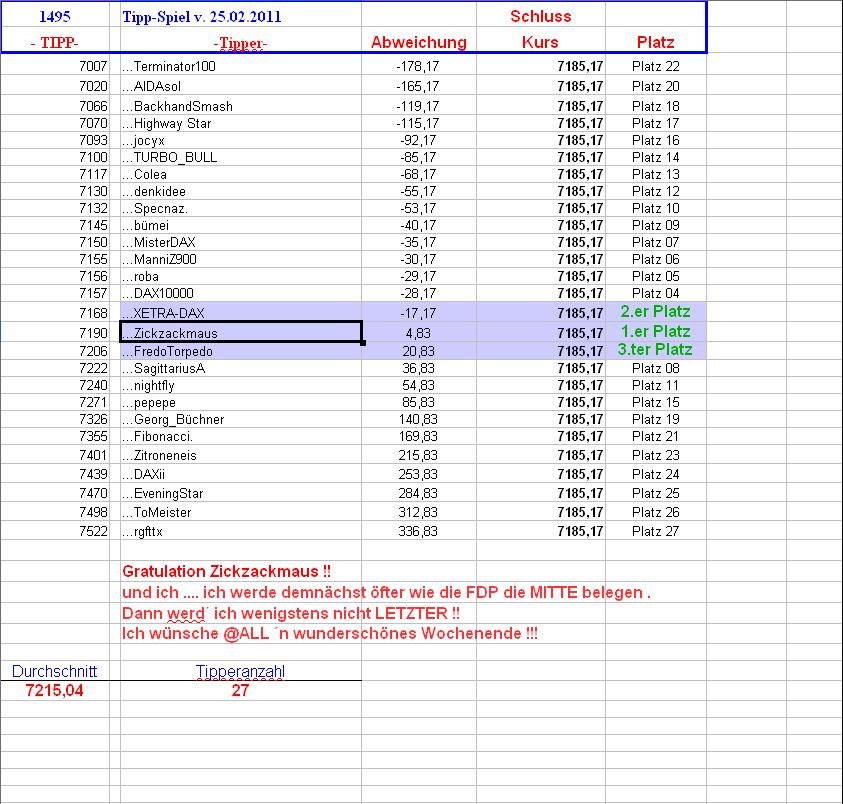Click deviation value -17,17
Screen dimensions: 843x804
(418, 313)
